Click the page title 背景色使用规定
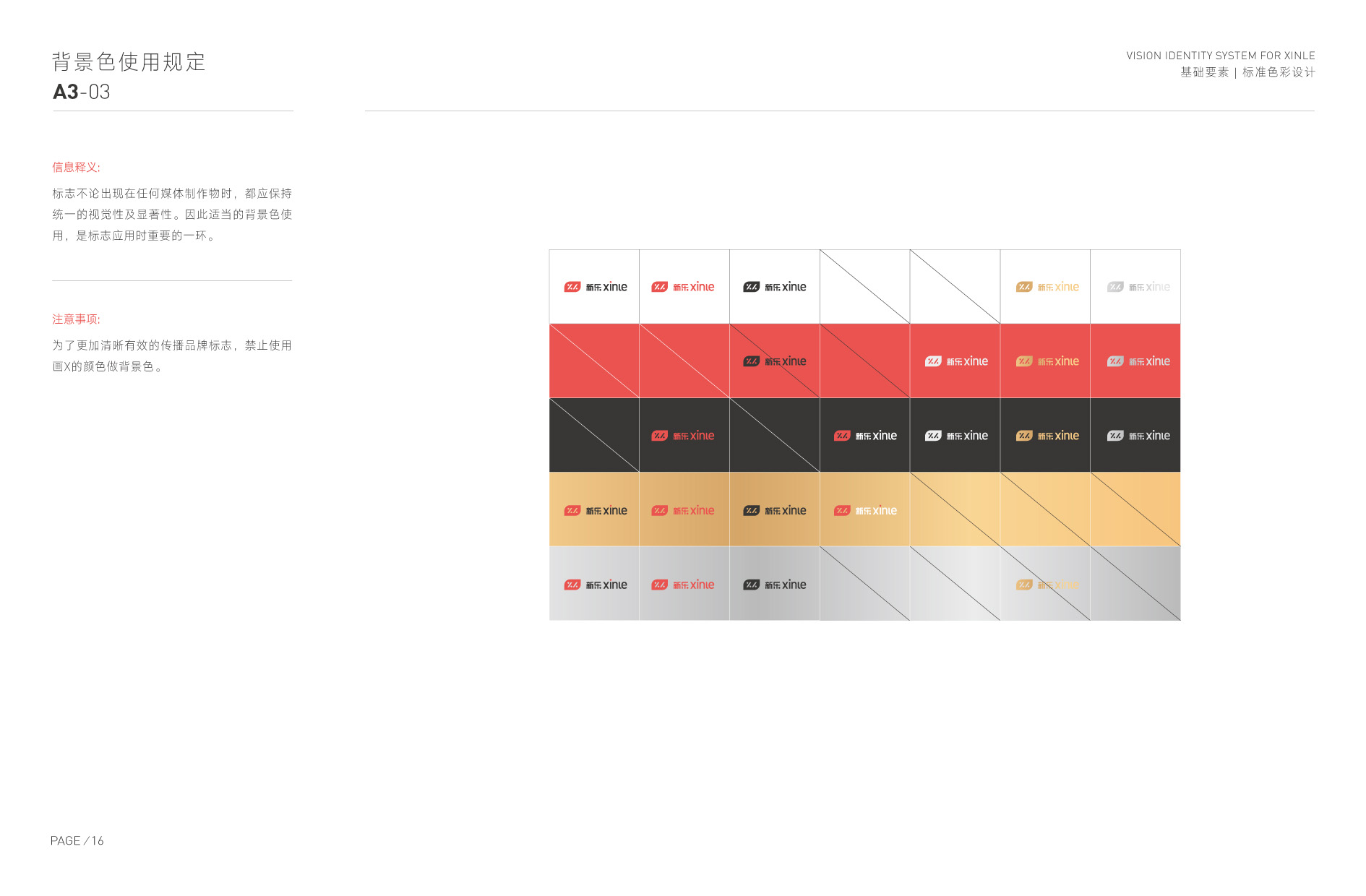Viewport: 1366px width, 896px height. click(x=129, y=62)
